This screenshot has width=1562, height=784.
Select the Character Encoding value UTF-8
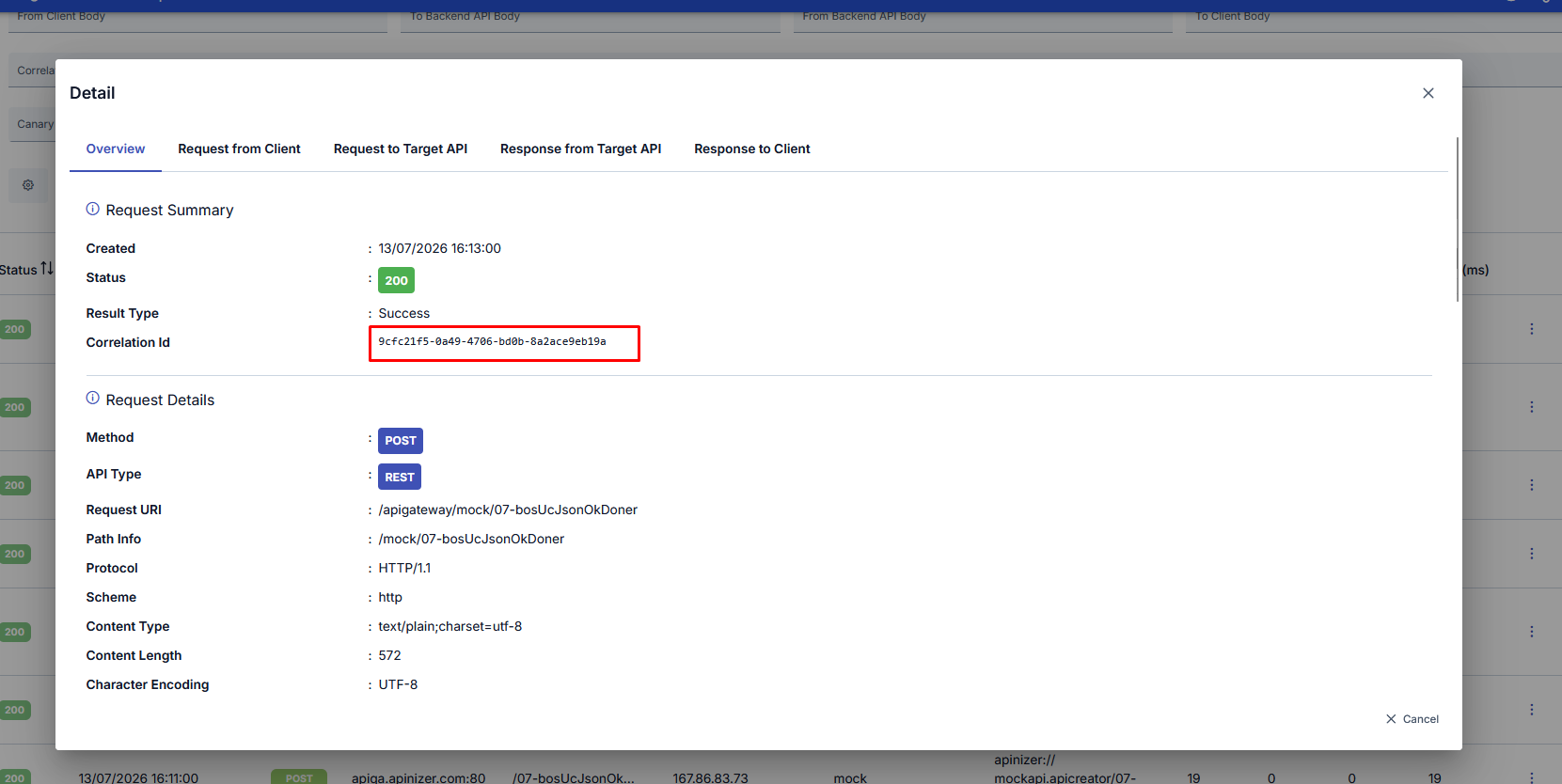pyautogui.click(x=398, y=684)
